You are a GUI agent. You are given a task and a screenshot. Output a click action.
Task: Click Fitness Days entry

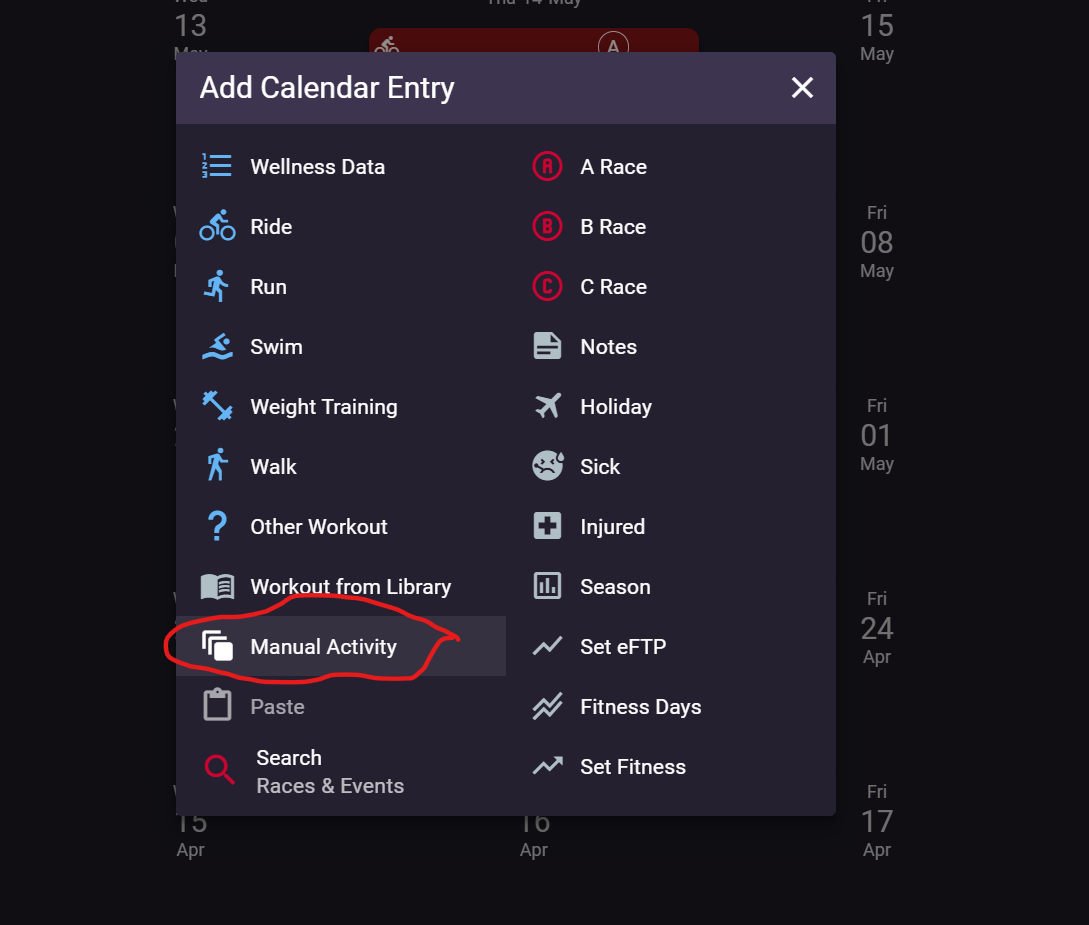[x=671, y=706]
